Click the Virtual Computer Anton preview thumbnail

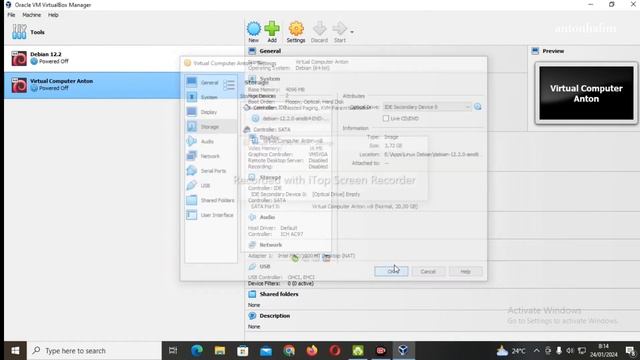pos(586,93)
